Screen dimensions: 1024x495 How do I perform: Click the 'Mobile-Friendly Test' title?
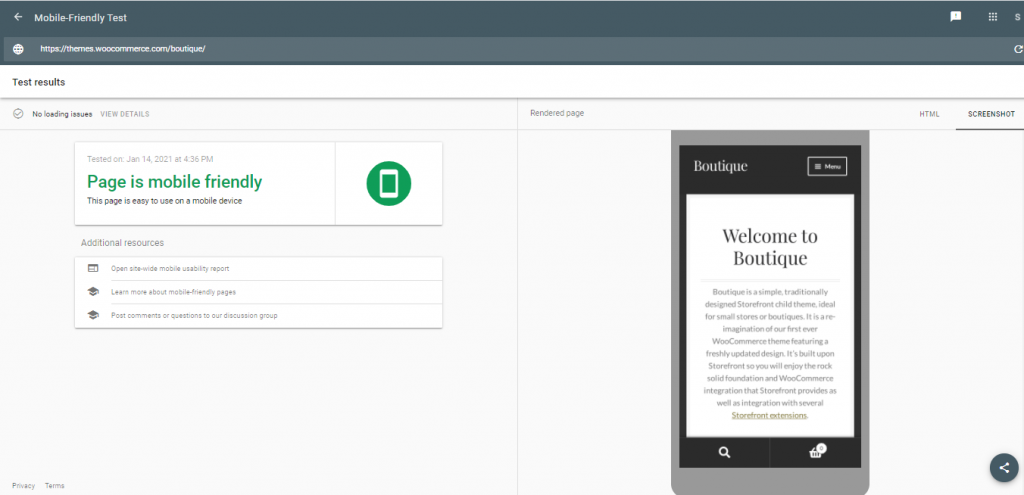pyautogui.click(x=80, y=18)
